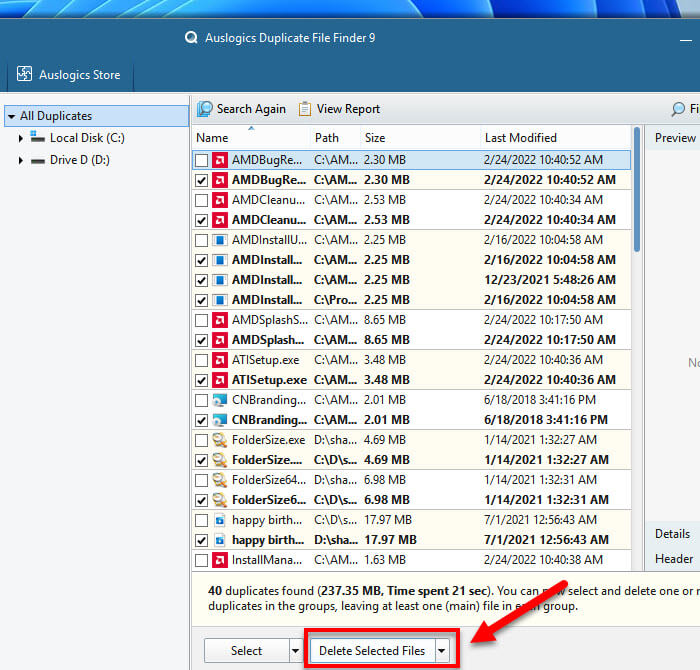Click date 6/18/2018 3:41:16 PM in bold row
700x670 pixels.
[x=546, y=420]
